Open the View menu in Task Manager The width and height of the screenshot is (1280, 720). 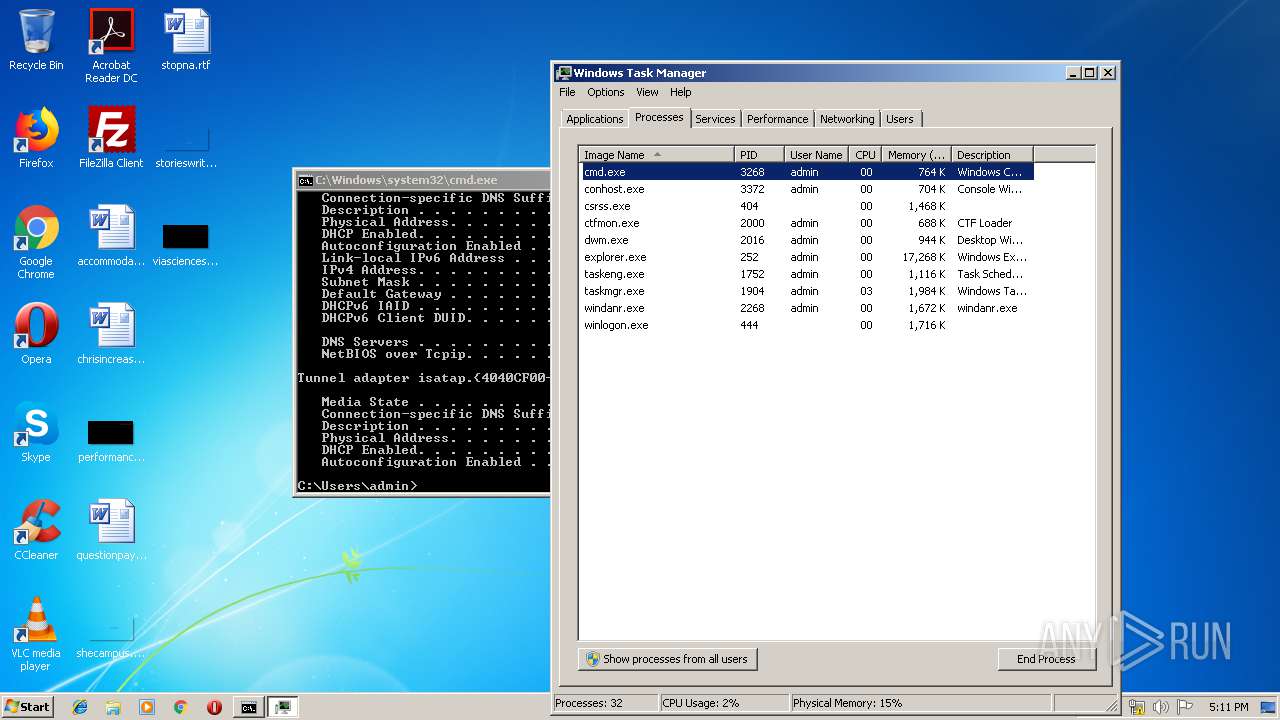tap(647, 92)
